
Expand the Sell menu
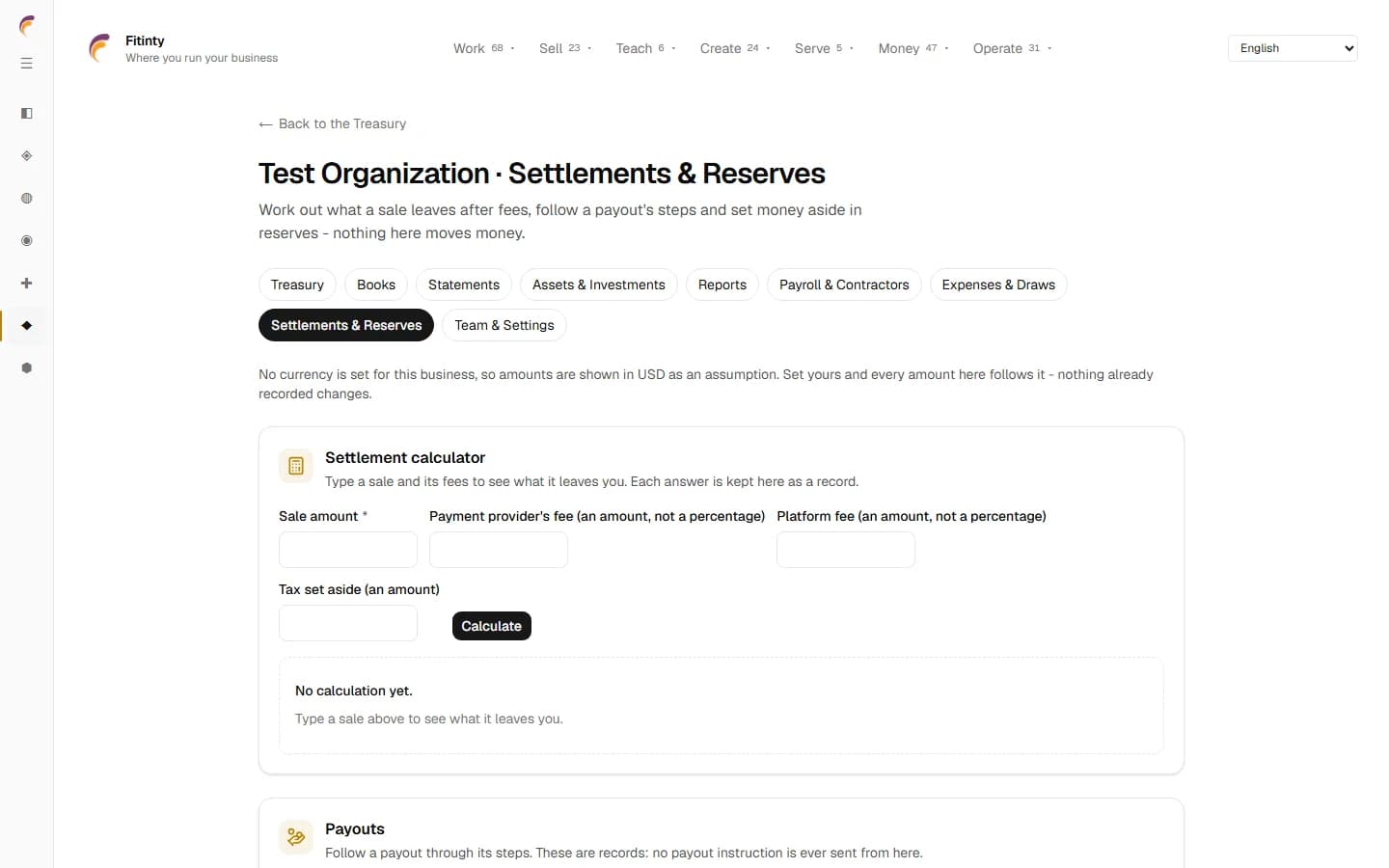[565, 48]
